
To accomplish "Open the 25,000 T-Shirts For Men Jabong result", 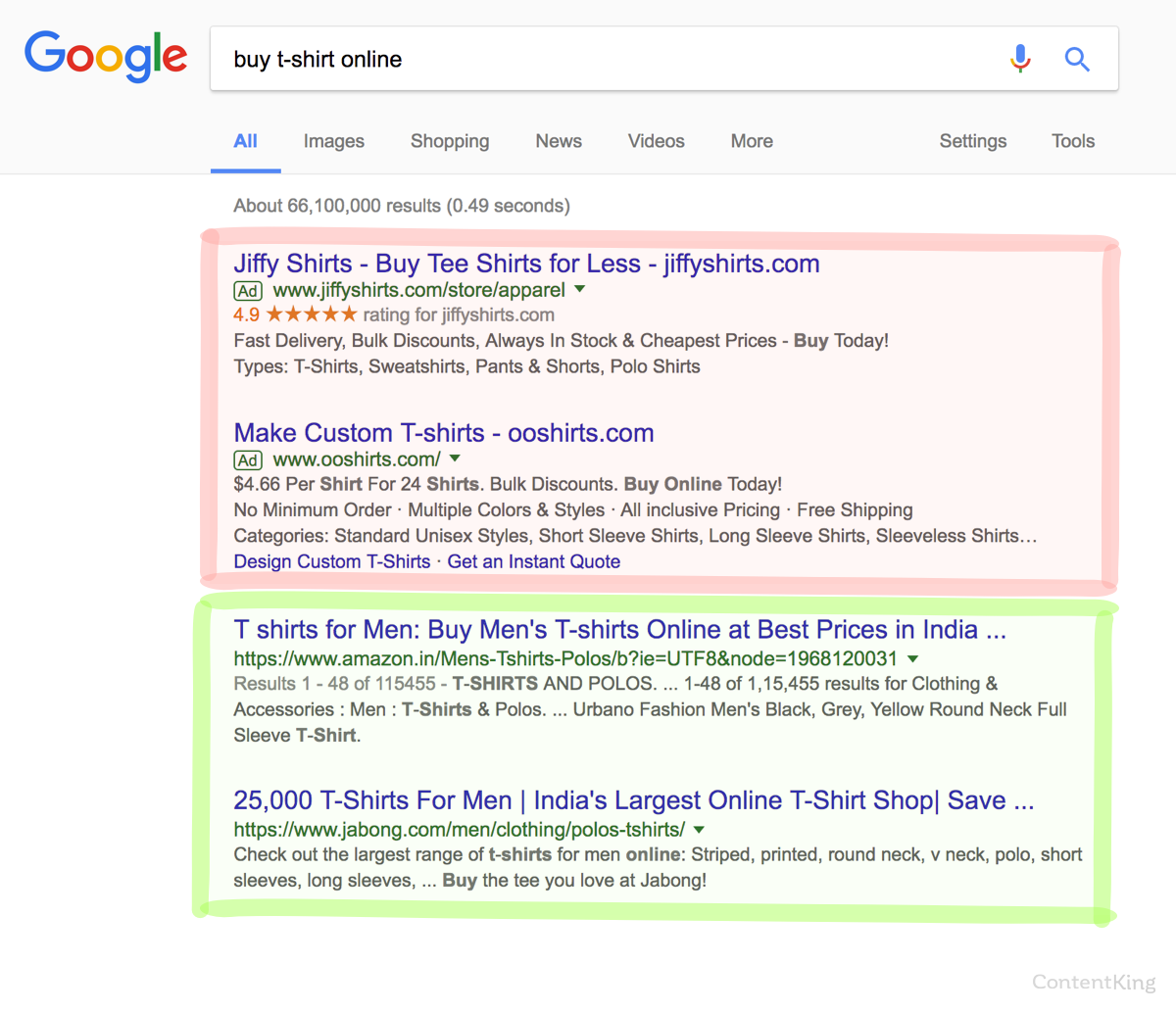I will [x=634, y=800].
